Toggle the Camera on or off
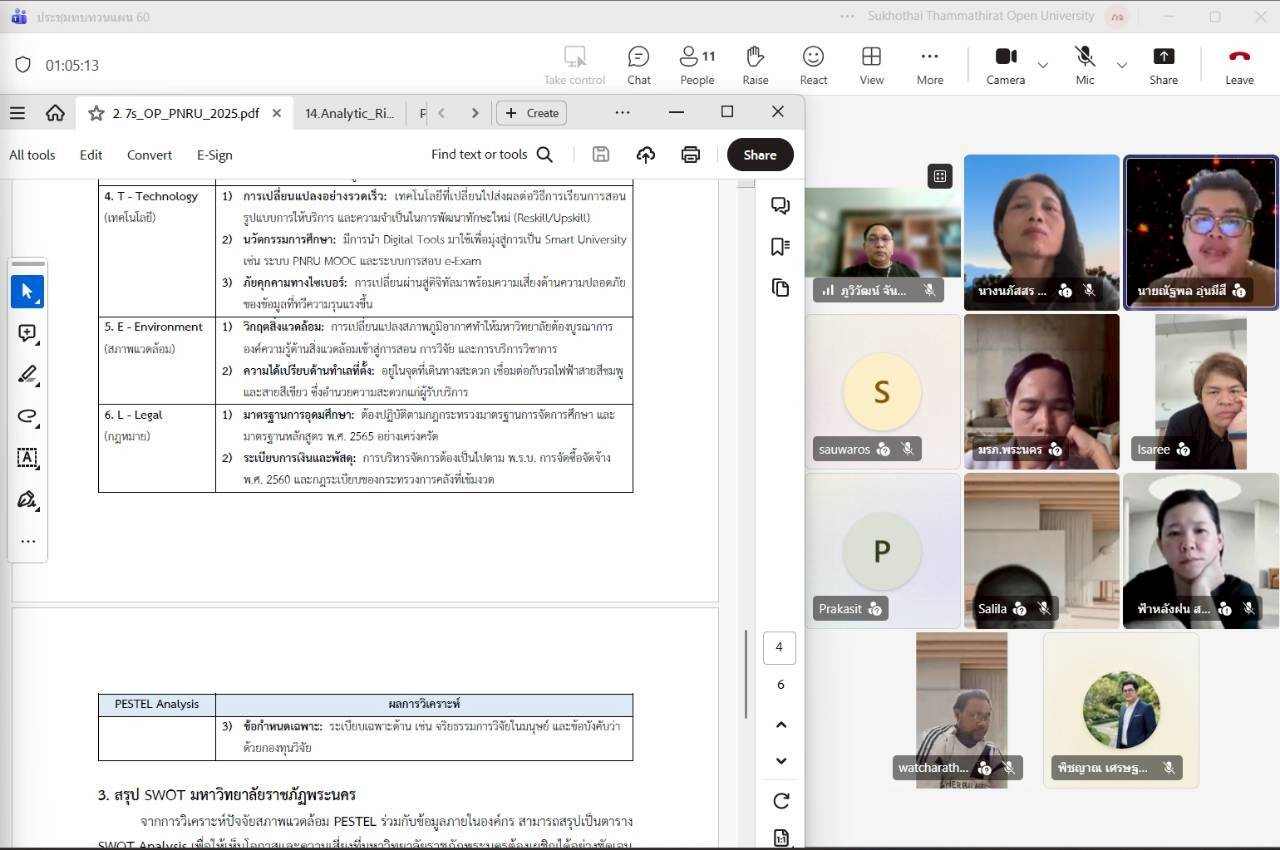Screen dimensions: 1280x850 point(1005,65)
